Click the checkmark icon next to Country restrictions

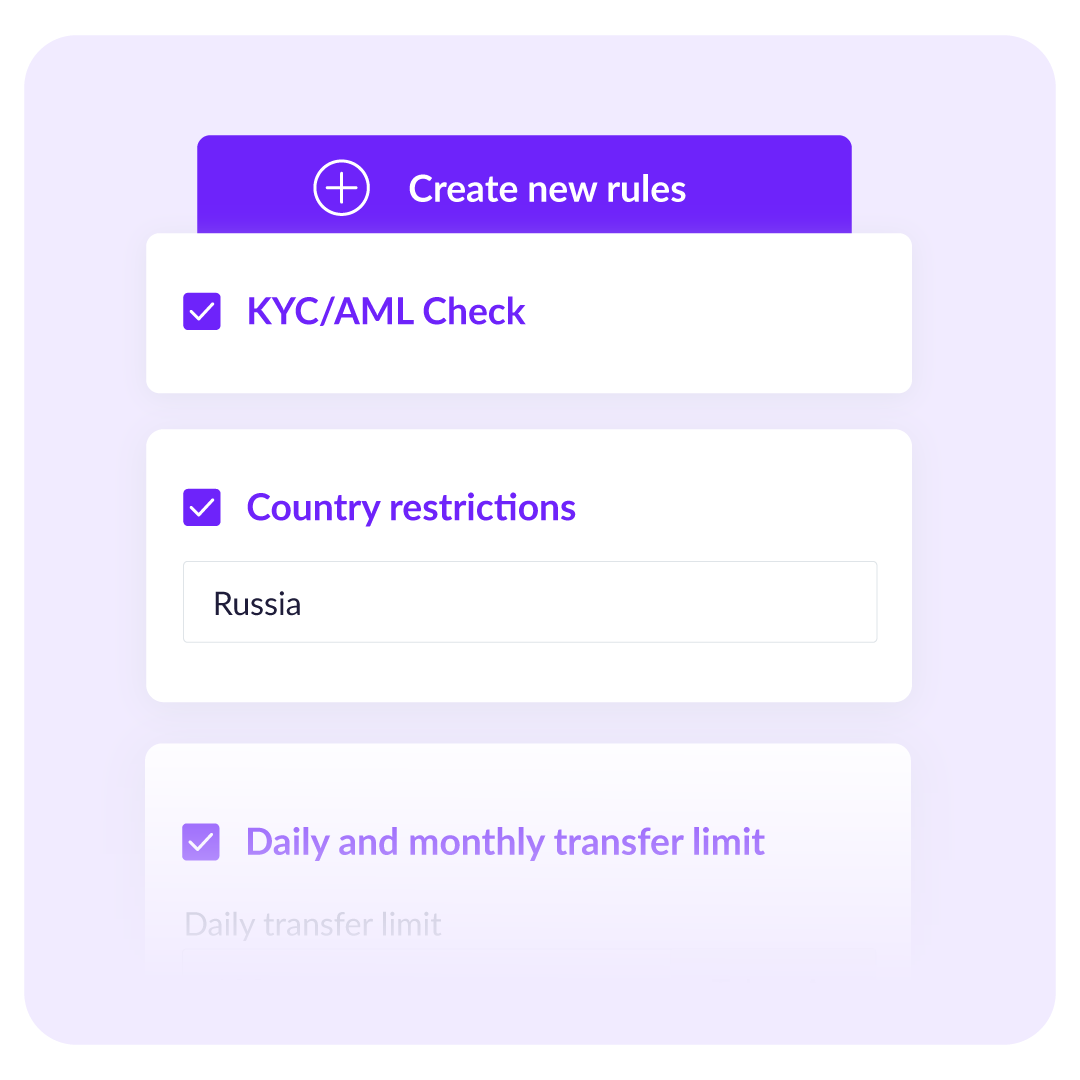coord(202,508)
